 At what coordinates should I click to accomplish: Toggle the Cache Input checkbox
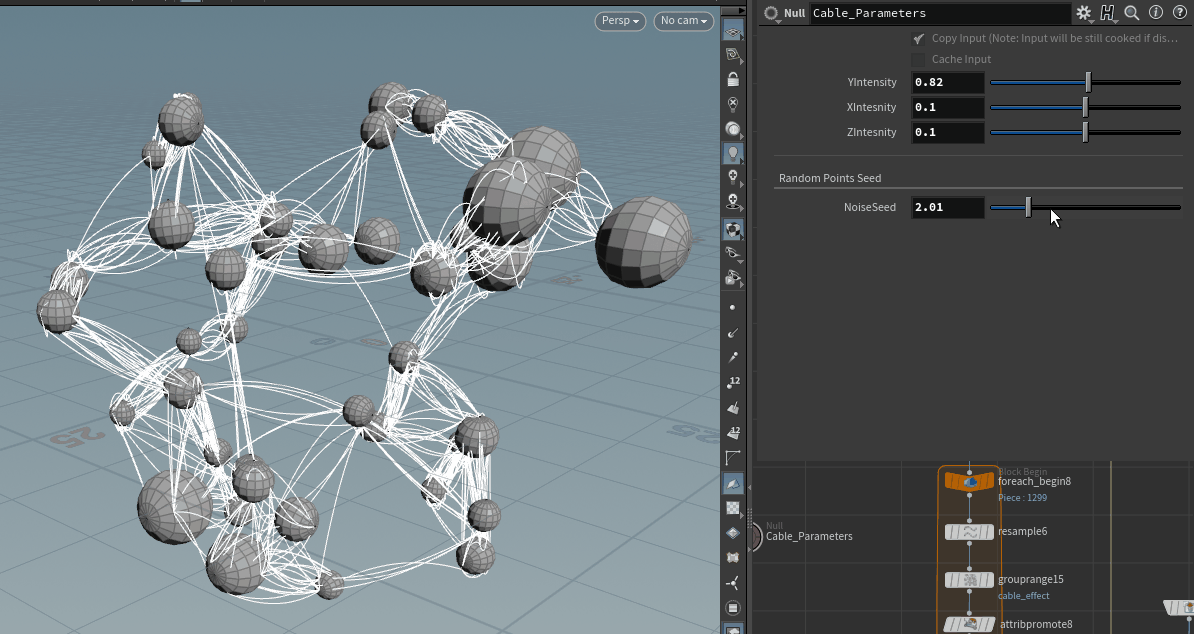point(918,59)
